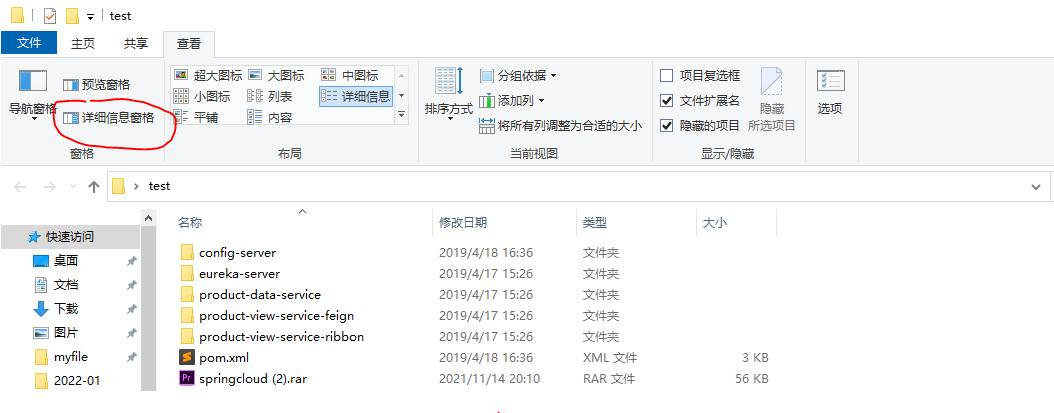
Task: Select 快速访问 in navigation pane
Action: 70,237
